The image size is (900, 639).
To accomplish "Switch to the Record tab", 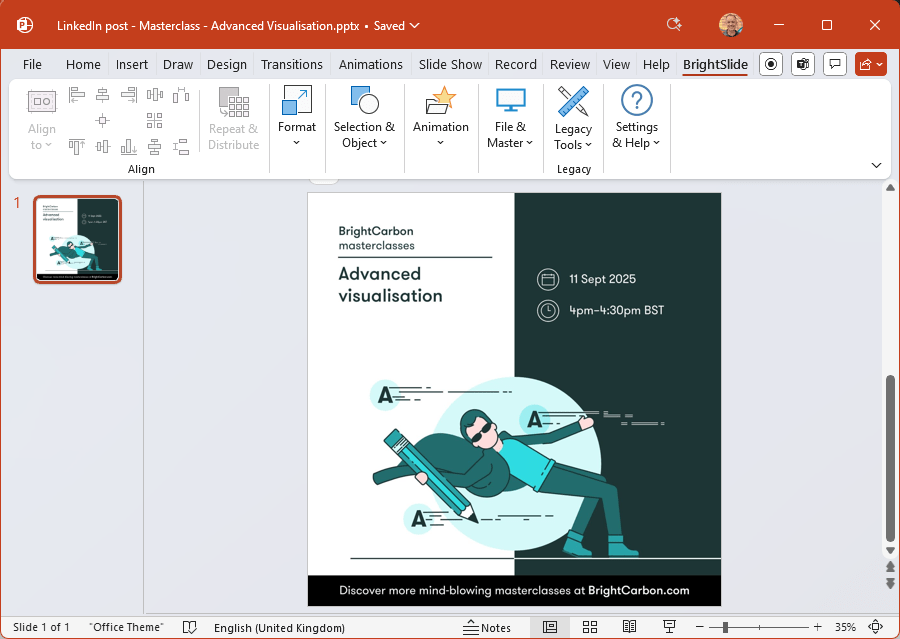I will 516,64.
